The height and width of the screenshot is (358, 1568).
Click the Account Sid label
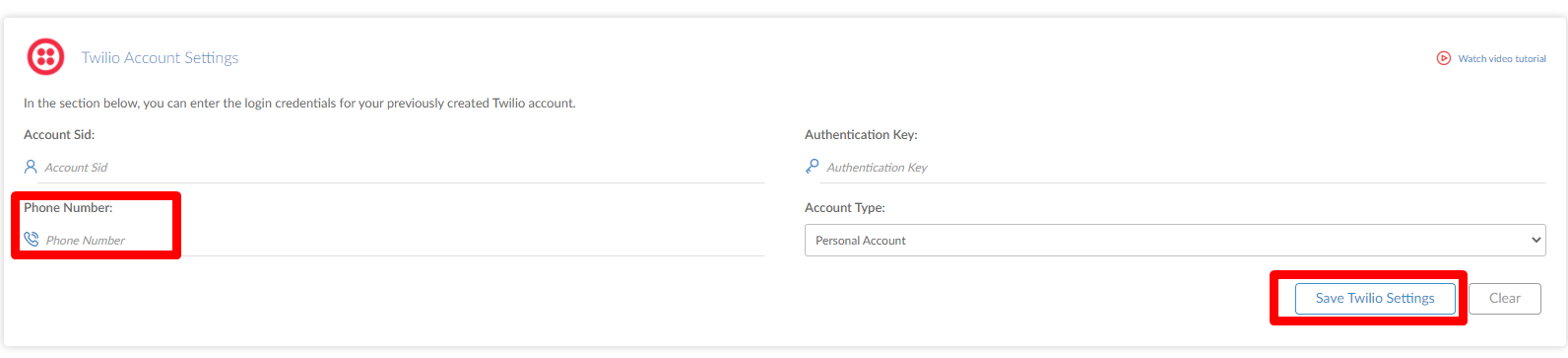point(59,134)
